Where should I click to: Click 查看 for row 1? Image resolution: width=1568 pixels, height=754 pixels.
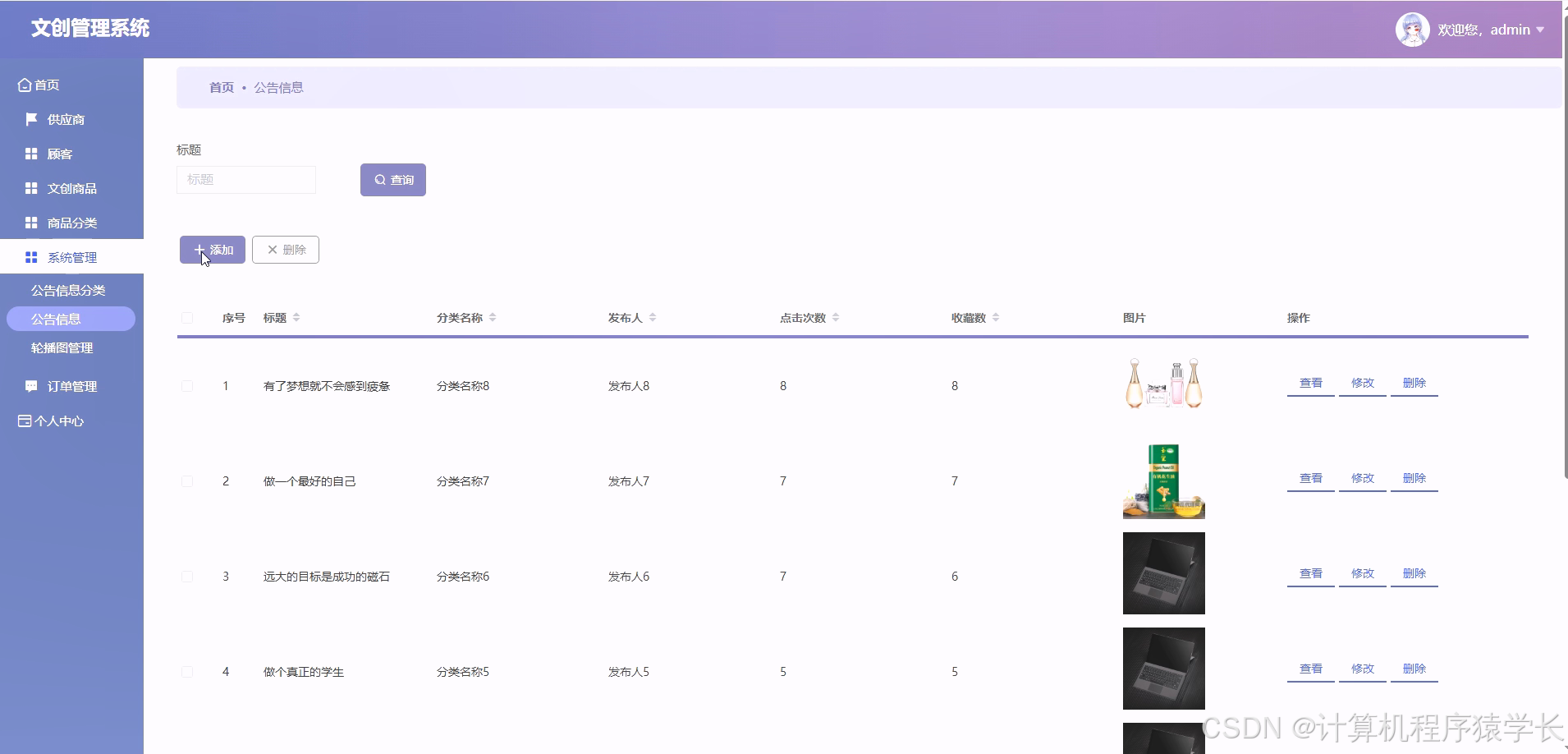[x=1311, y=384]
